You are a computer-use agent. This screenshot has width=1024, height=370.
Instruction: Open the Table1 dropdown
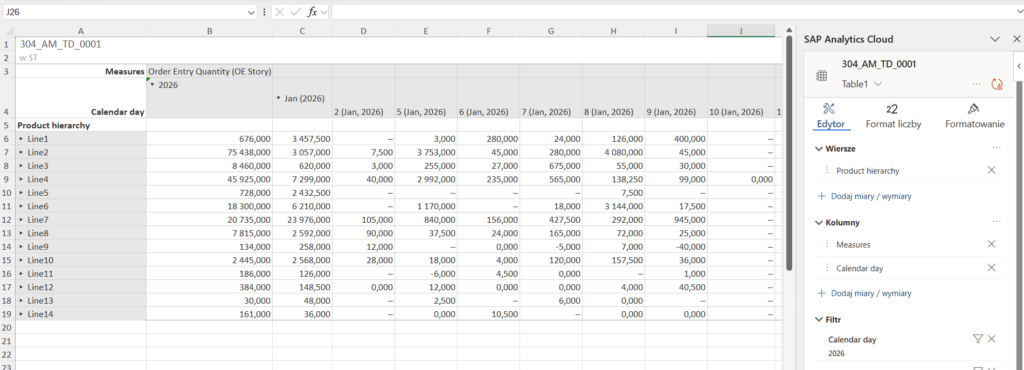[878, 84]
